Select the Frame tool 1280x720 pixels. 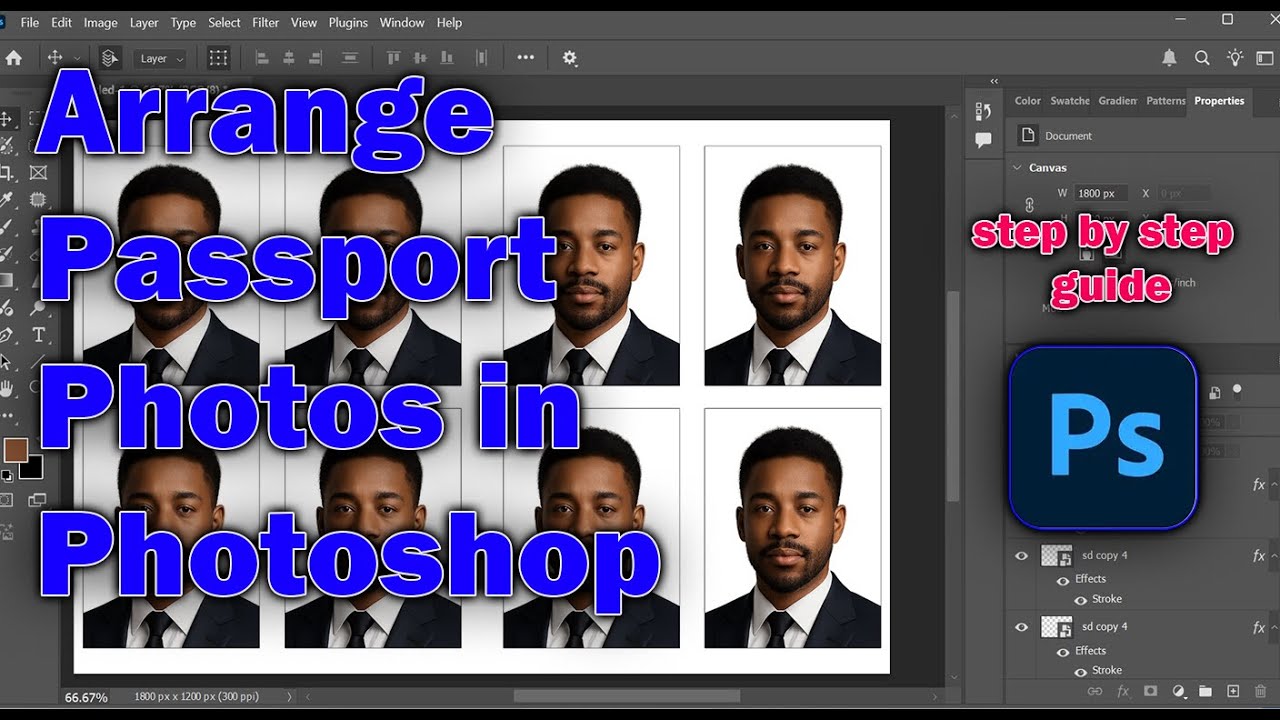(x=39, y=173)
